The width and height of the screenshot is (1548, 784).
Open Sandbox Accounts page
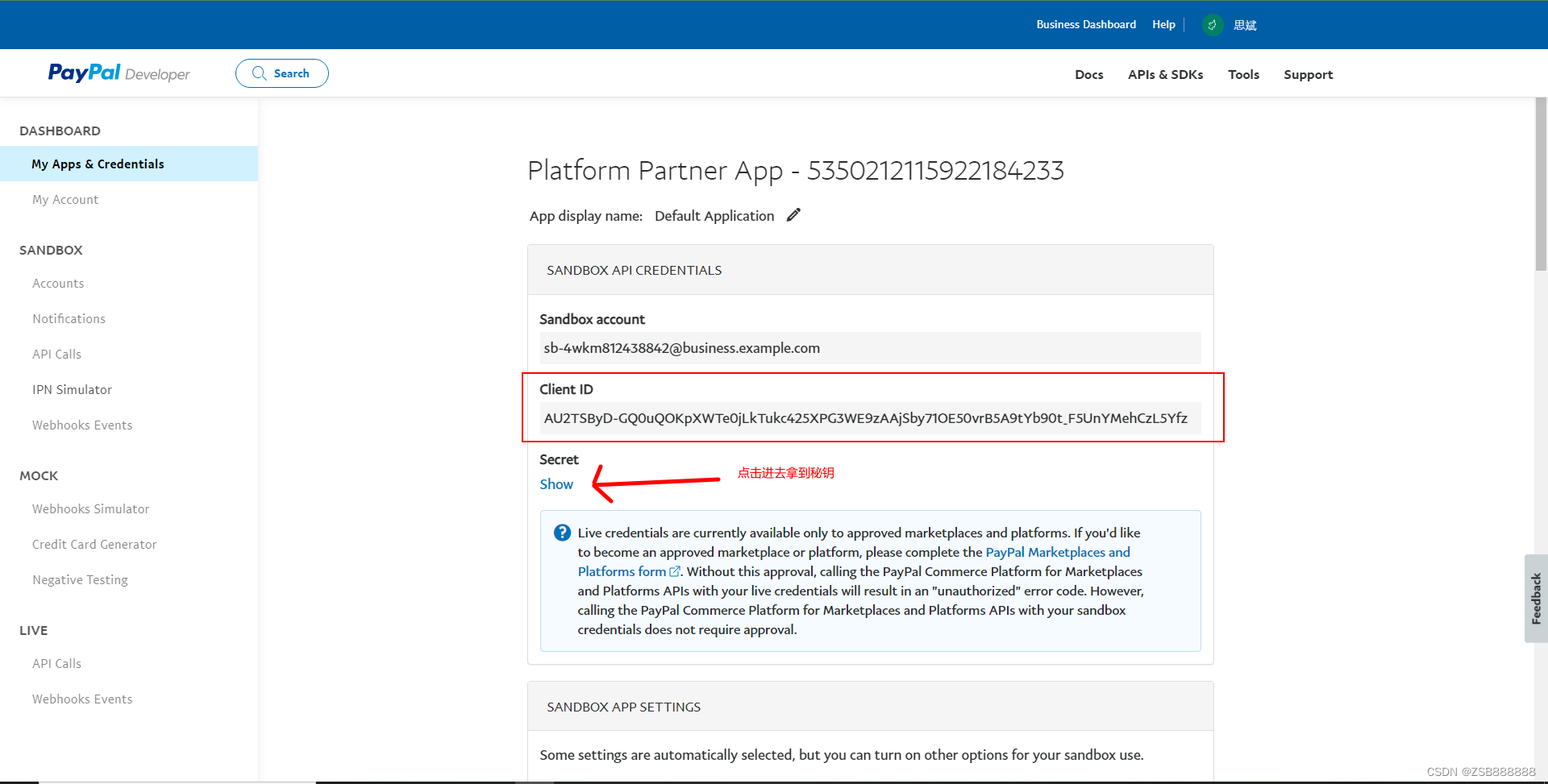tap(58, 283)
